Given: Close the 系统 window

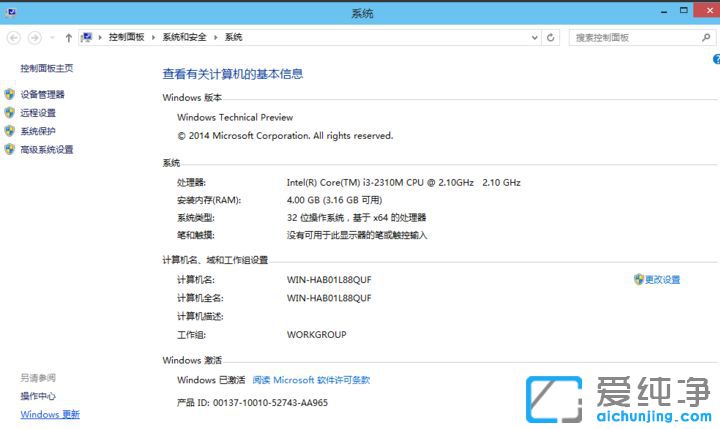Looking at the screenshot, I should 708,11.
